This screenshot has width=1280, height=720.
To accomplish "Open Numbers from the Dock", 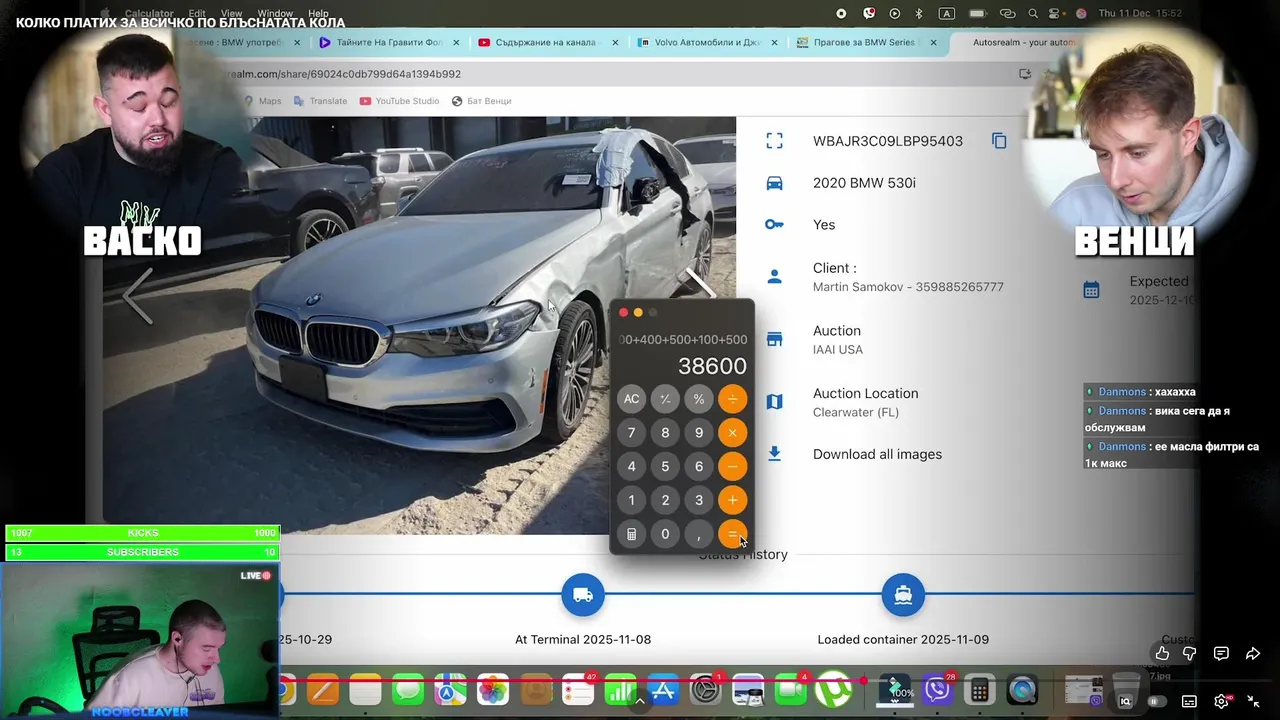I will [621, 690].
